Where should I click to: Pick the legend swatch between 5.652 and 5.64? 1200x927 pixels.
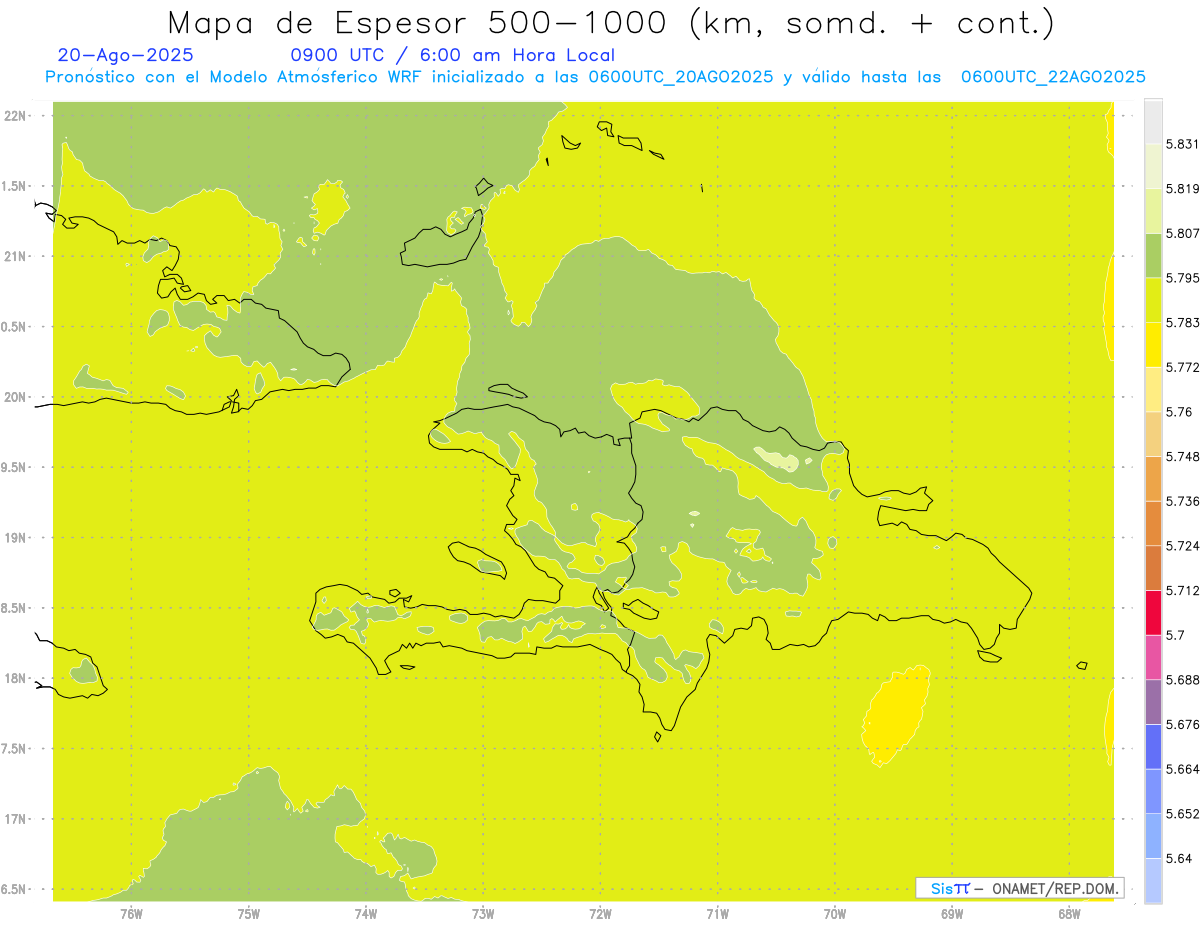click(1153, 836)
